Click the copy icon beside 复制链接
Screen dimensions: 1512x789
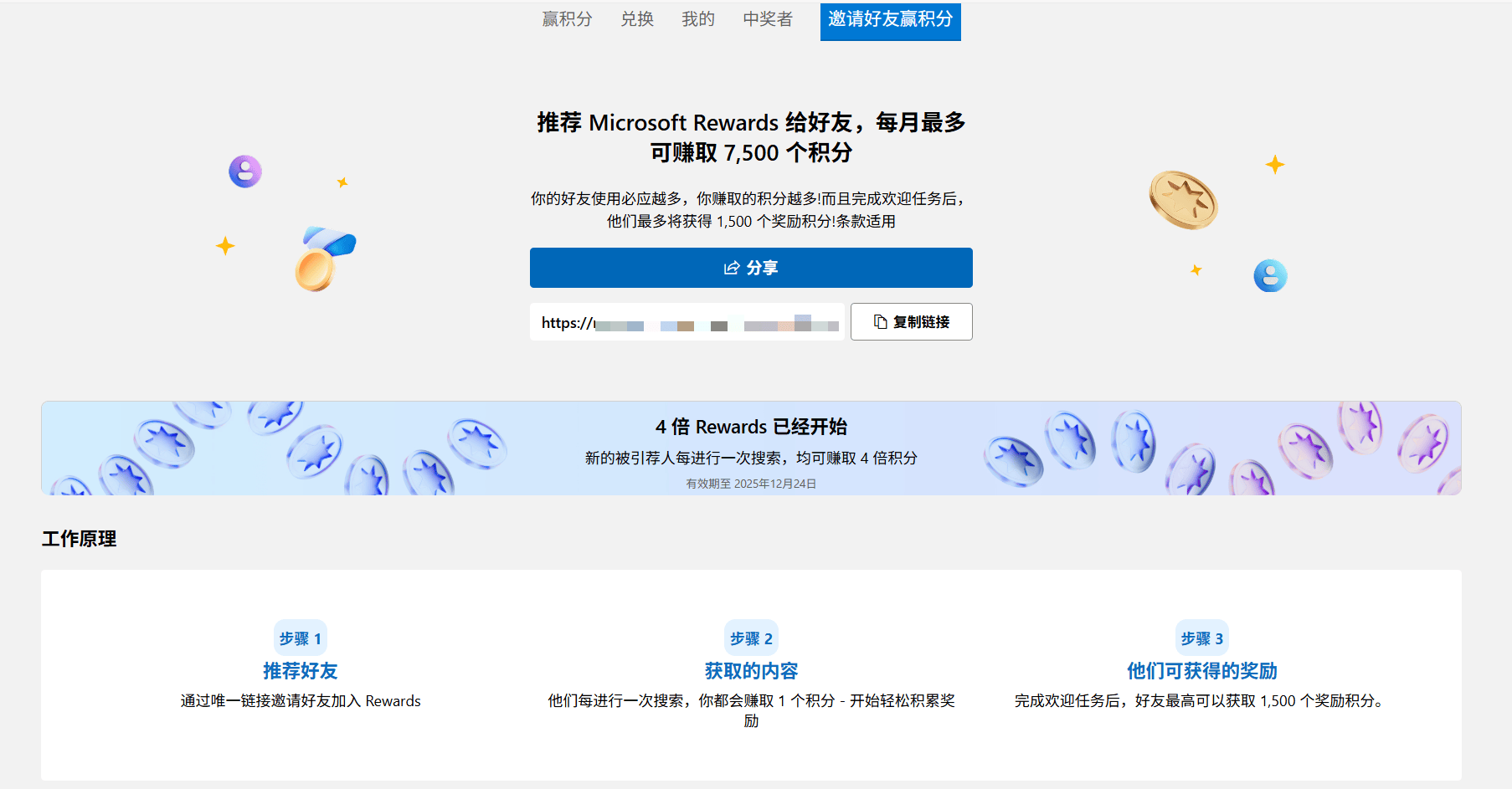coord(880,322)
